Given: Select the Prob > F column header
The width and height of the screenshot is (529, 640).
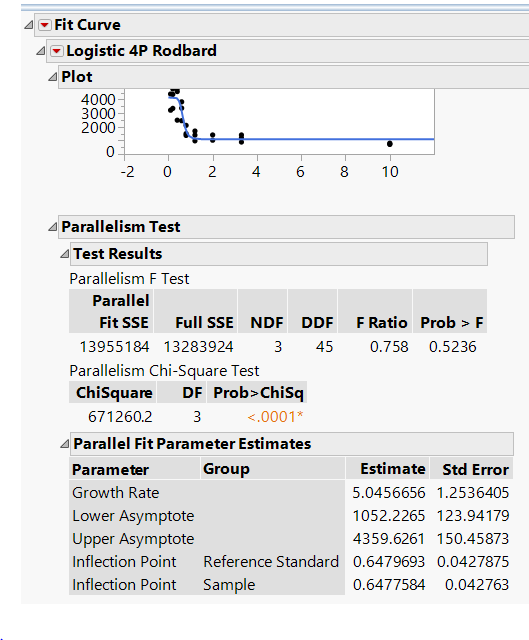Looking at the screenshot, I should coord(451,322).
